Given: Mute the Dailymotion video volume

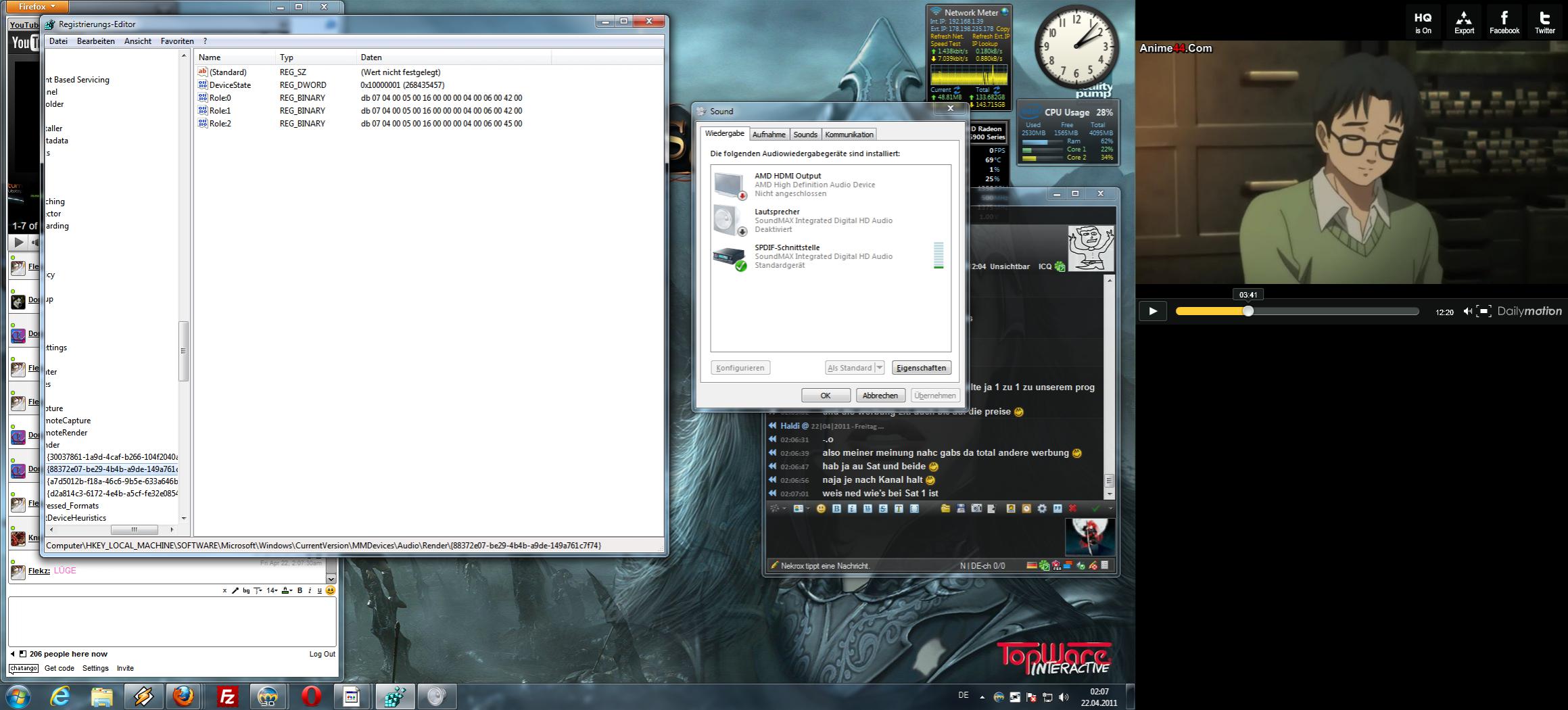Looking at the screenshot, I should pos(1467,311).
